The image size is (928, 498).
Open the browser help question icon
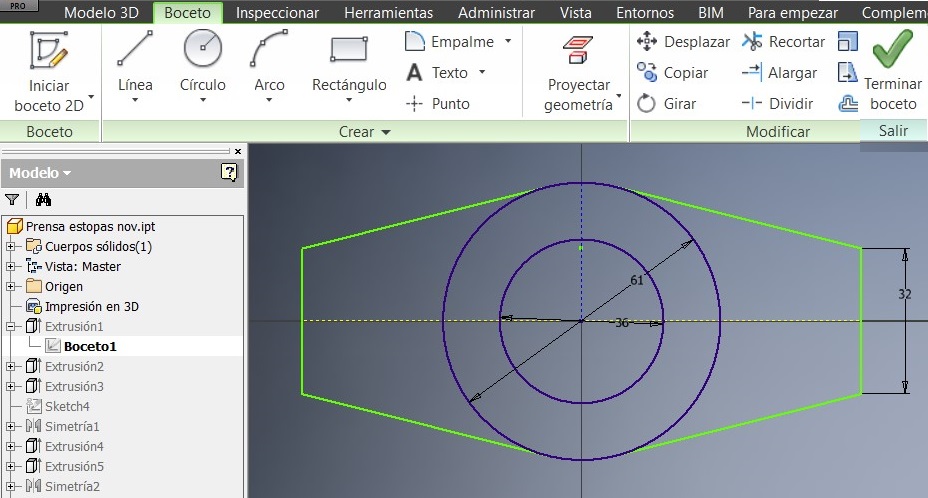pyautogui.click(x=229, y=172)
